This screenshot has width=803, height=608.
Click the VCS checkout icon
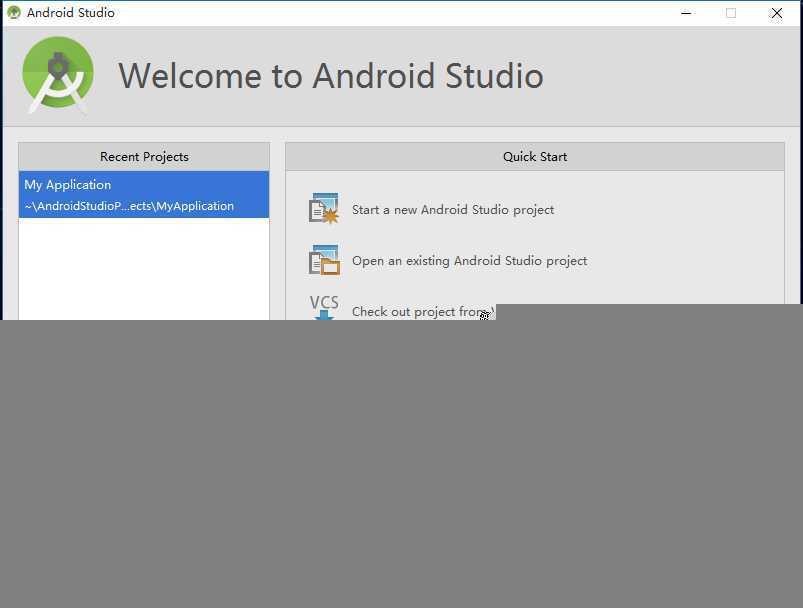pyautogui.click(x=324, y=307)
